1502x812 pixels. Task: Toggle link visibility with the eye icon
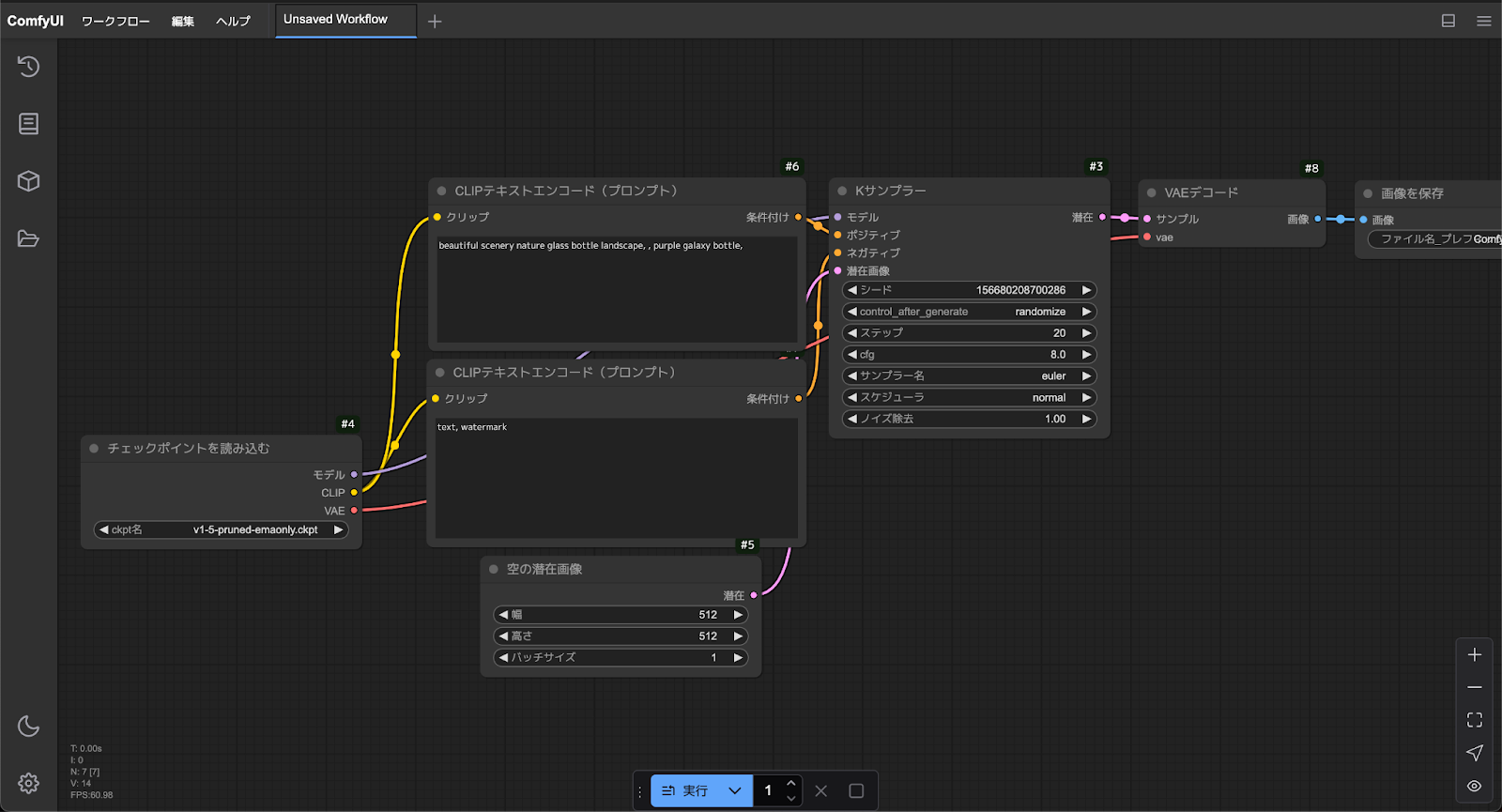(x=1475, y=786)
